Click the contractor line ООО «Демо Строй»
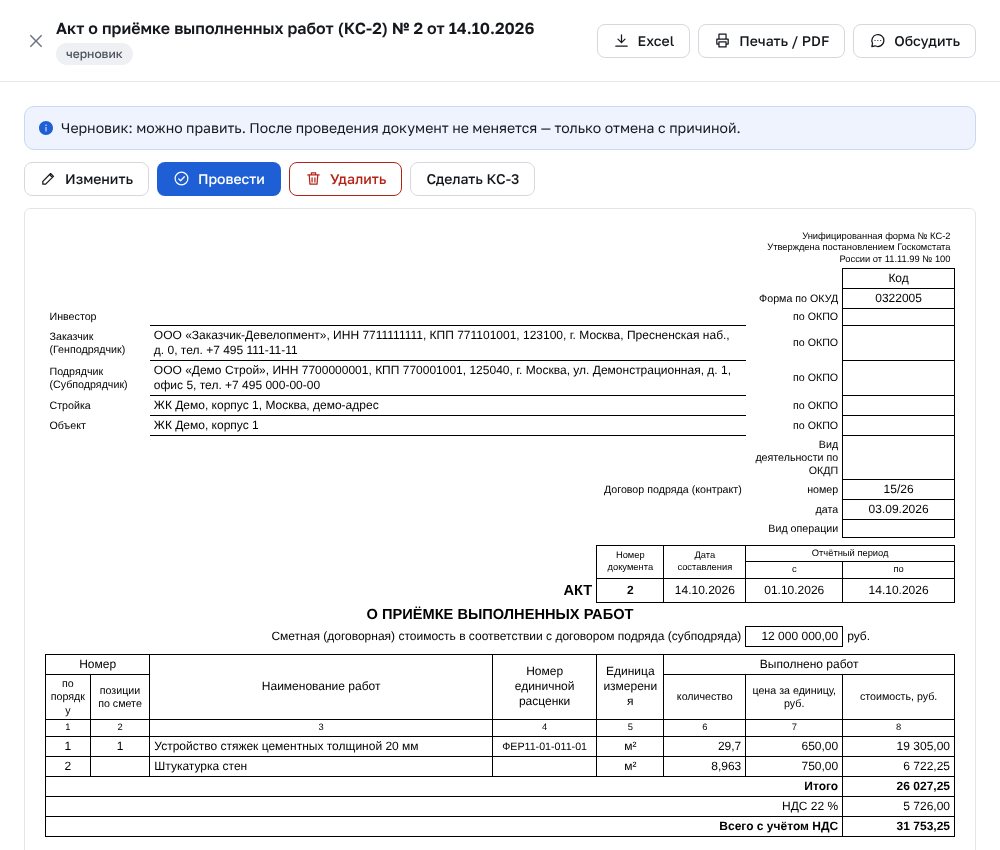This screenshot has height=850, width=1000. (x=448, y=377)
